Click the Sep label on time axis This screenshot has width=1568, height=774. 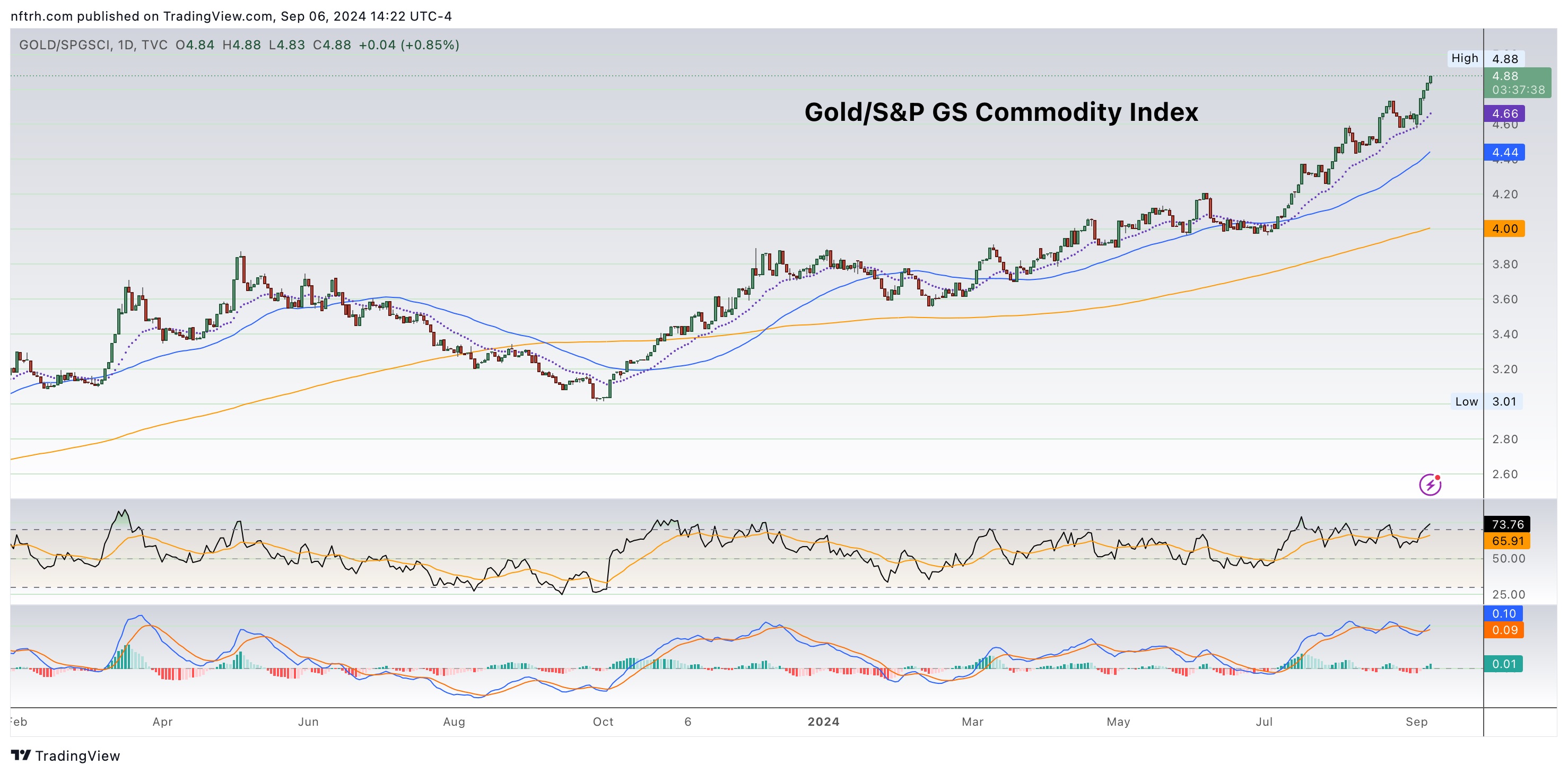(1416, 722)
